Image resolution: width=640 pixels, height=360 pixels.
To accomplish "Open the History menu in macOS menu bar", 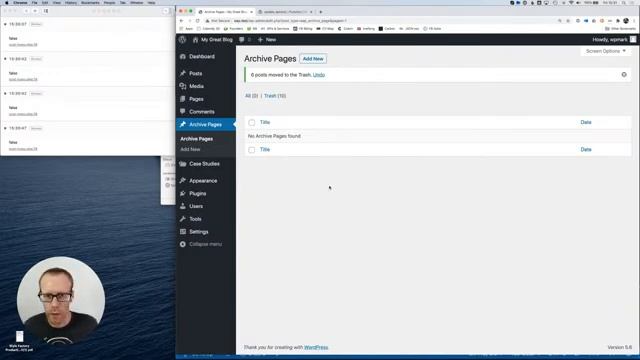I will coord(71,2).
